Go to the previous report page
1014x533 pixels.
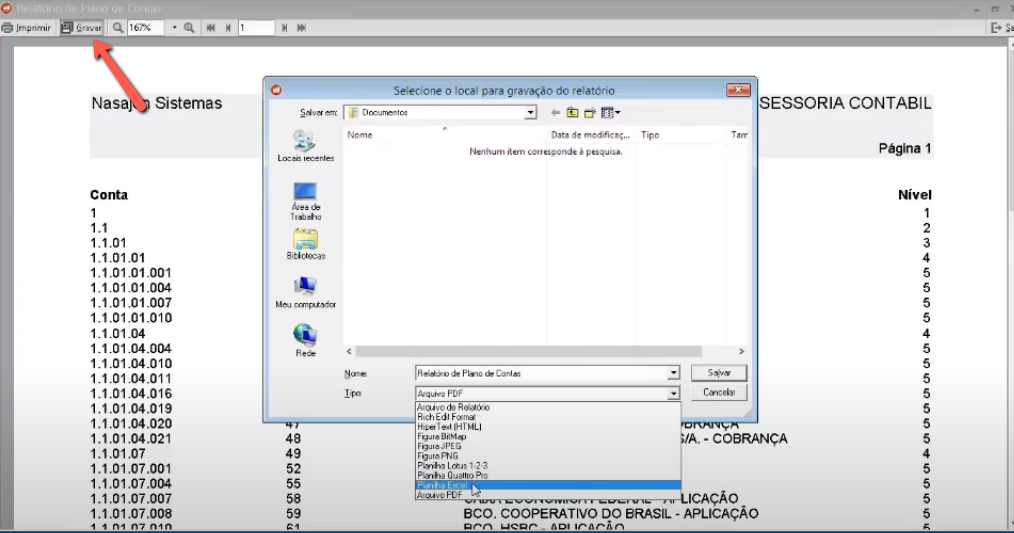(x=228, y=28)
